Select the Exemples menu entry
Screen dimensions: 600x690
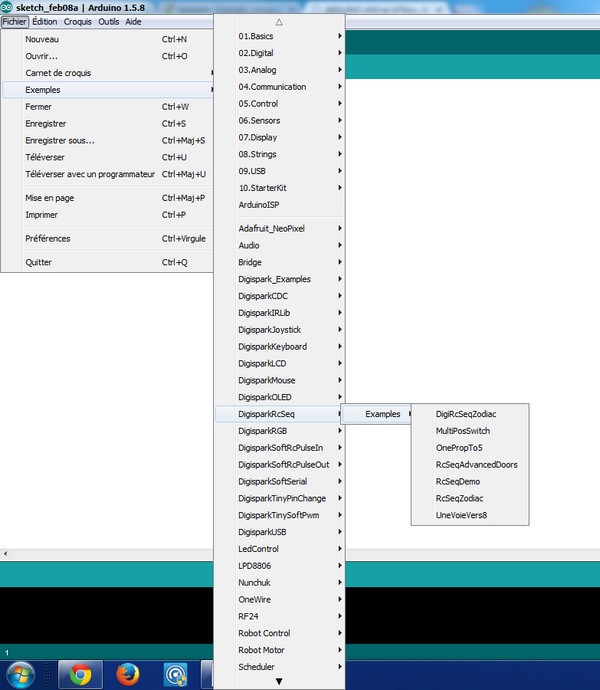click(108, 90)
